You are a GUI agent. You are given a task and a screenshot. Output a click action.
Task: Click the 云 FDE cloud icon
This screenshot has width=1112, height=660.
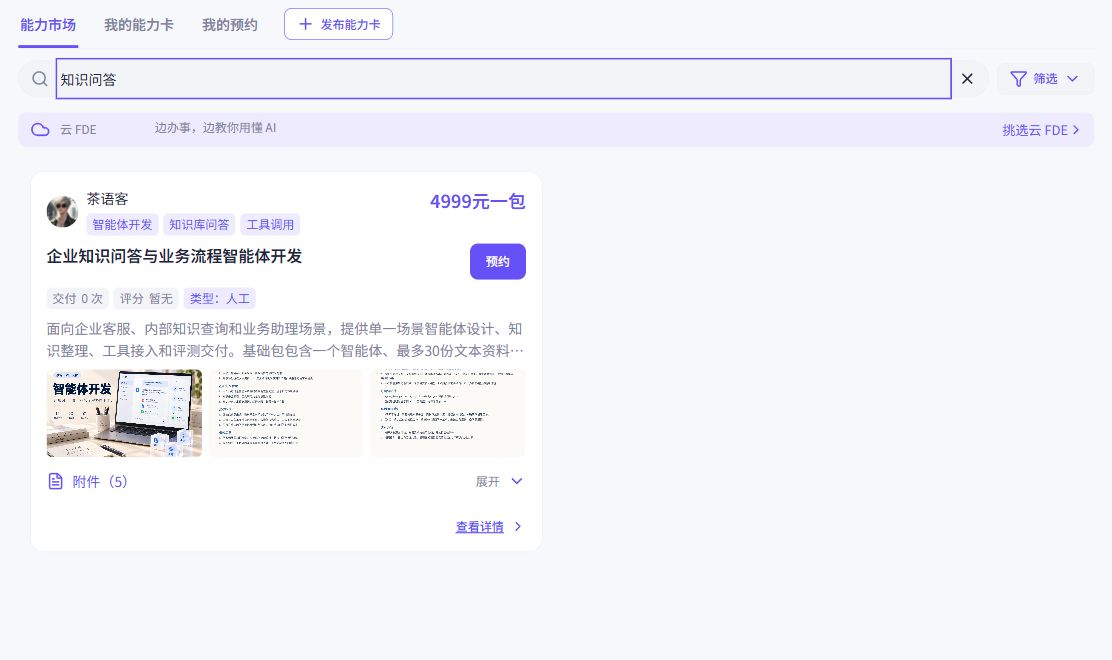(40, 130)
